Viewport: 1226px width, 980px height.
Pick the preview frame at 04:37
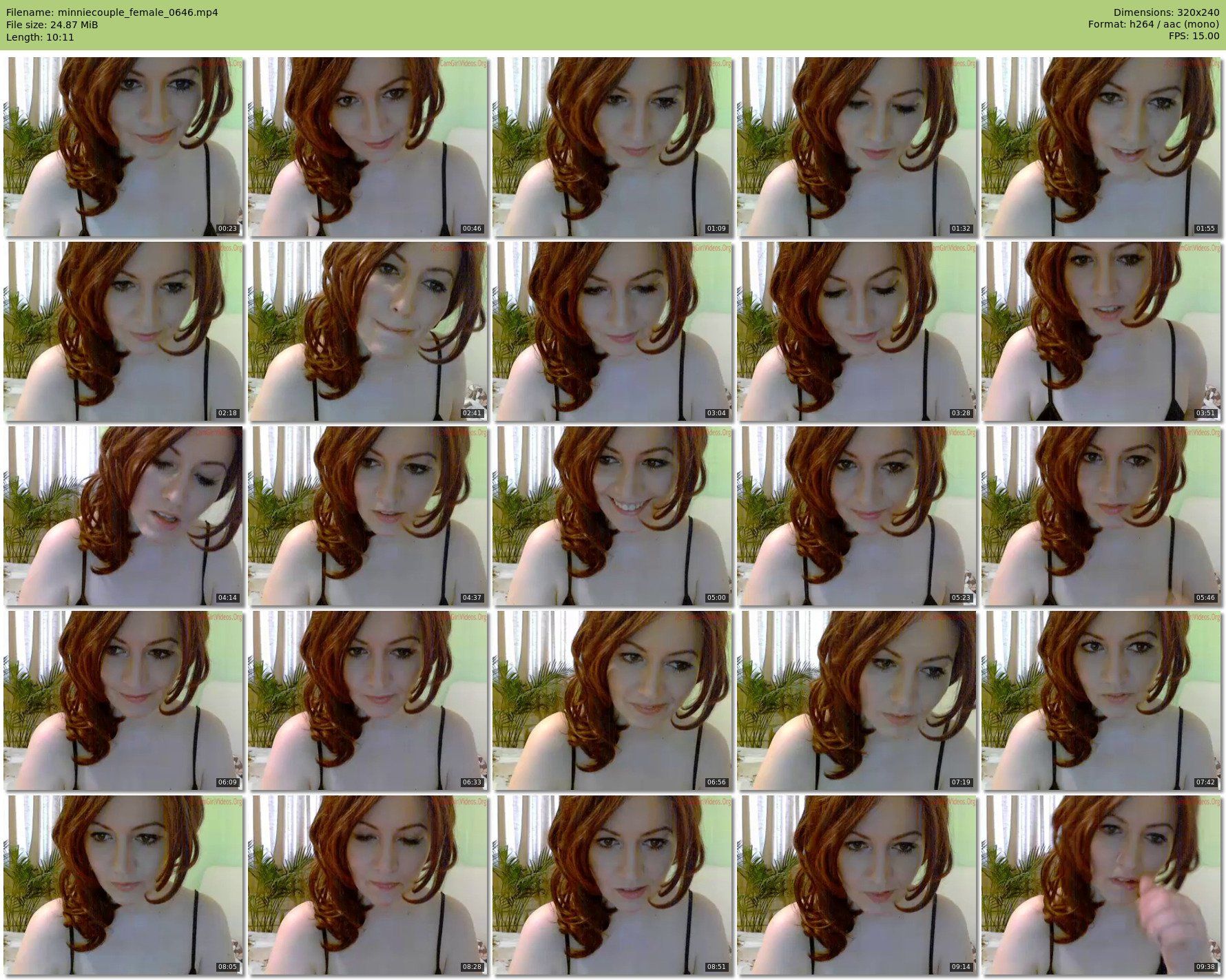(368, 516)
